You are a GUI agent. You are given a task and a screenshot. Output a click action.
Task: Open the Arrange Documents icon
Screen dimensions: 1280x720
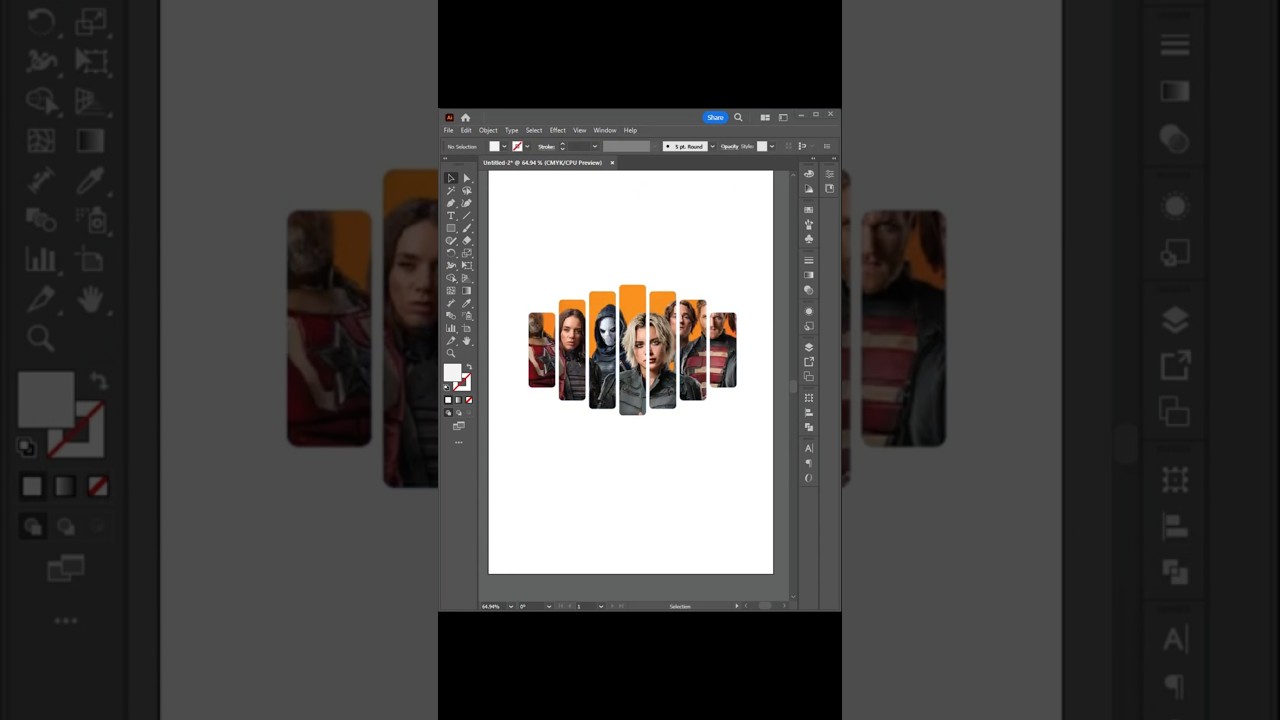click(x=765, y=117)
